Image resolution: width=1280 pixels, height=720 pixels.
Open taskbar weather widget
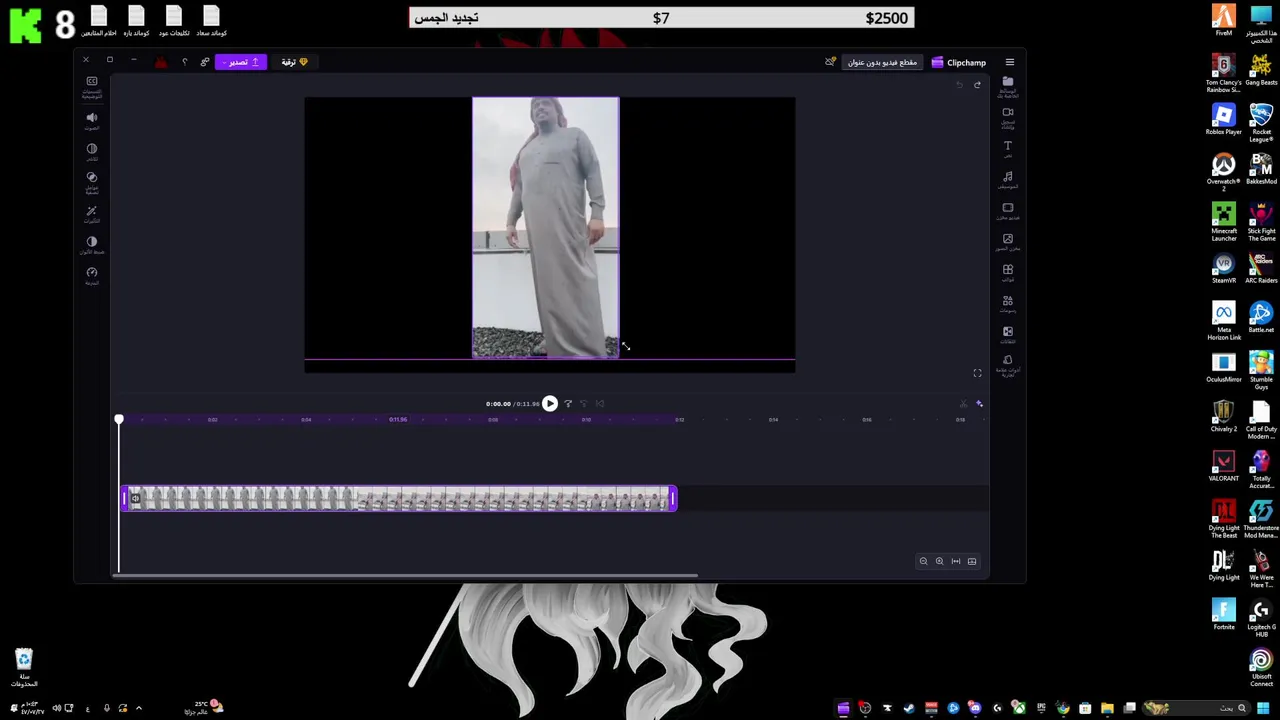[x=202, y=708]
